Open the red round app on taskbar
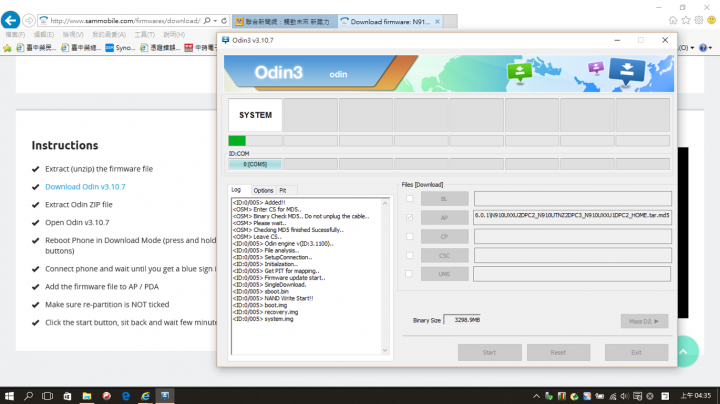 pyautogui.click(x=107, y=396)
